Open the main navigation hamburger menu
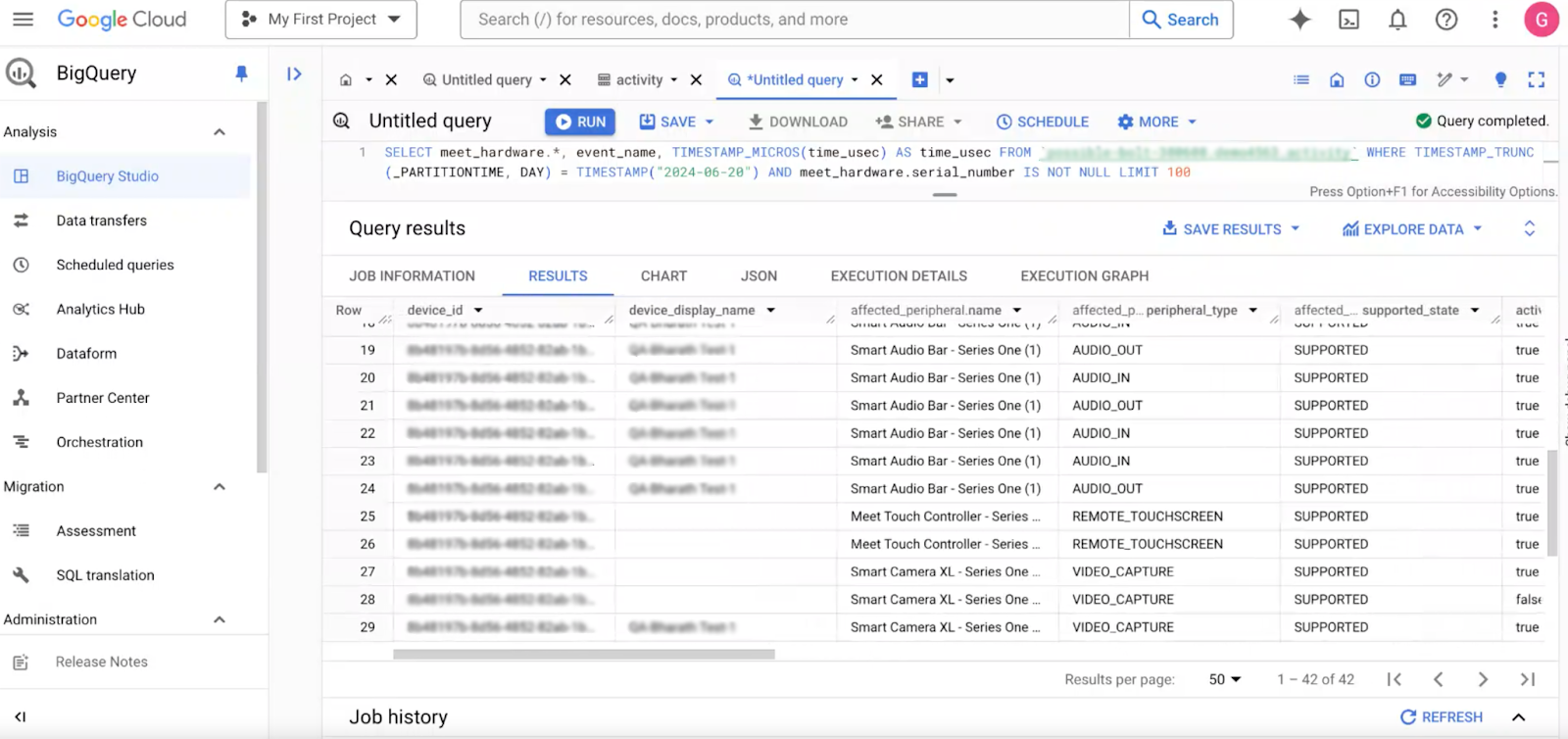 (23, 19)
